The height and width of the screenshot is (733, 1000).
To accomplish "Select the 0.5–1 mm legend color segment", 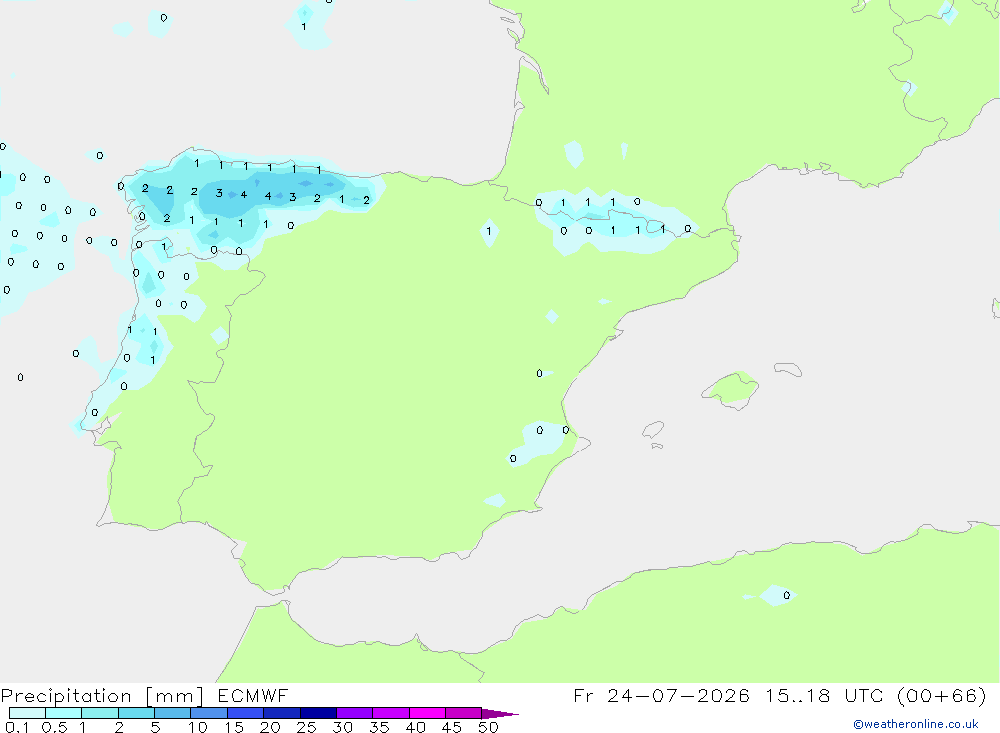I will pos(64,713).
